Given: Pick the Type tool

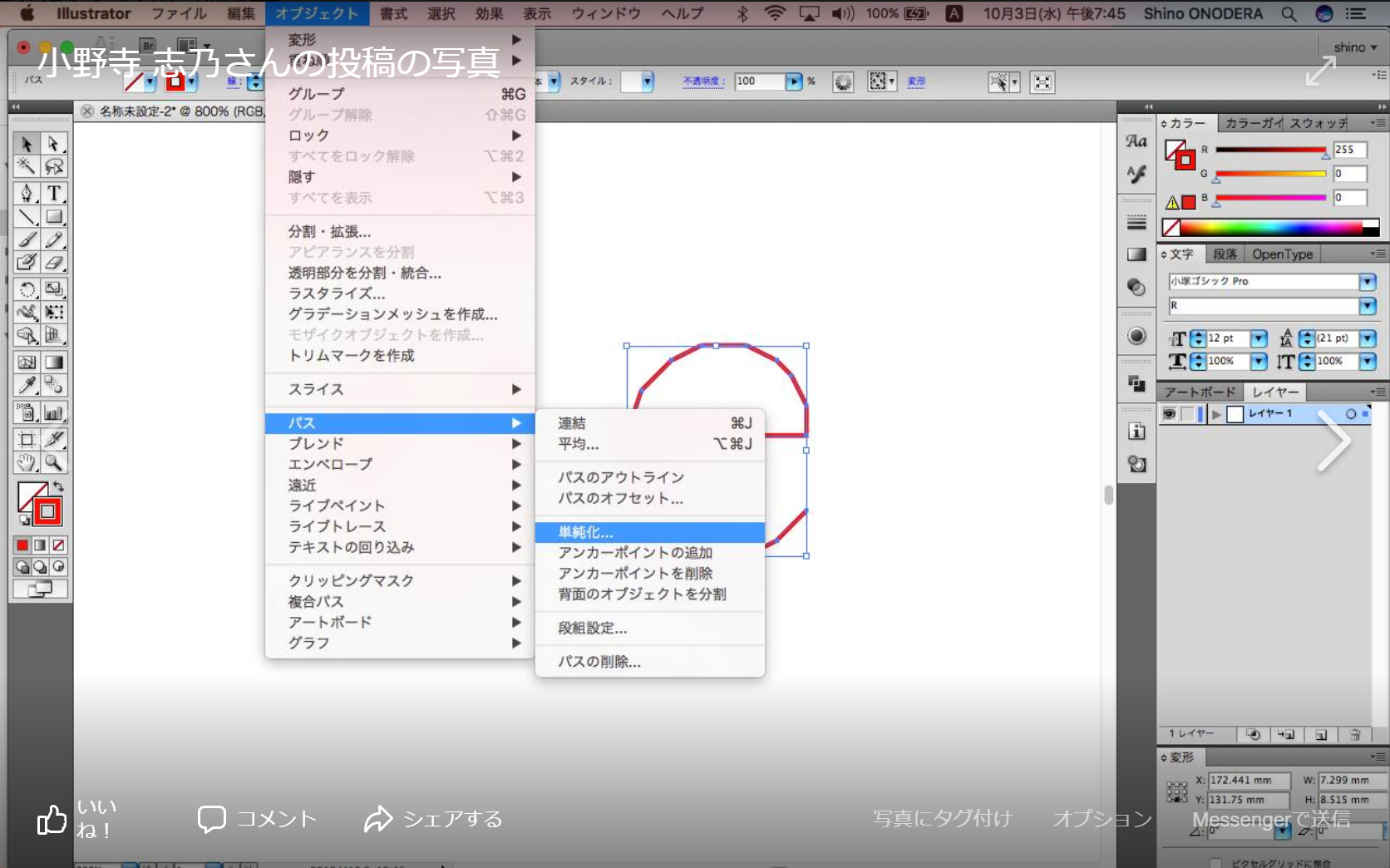Looking at the screenshot, I should pyautogui.click(x=54, y=193).
